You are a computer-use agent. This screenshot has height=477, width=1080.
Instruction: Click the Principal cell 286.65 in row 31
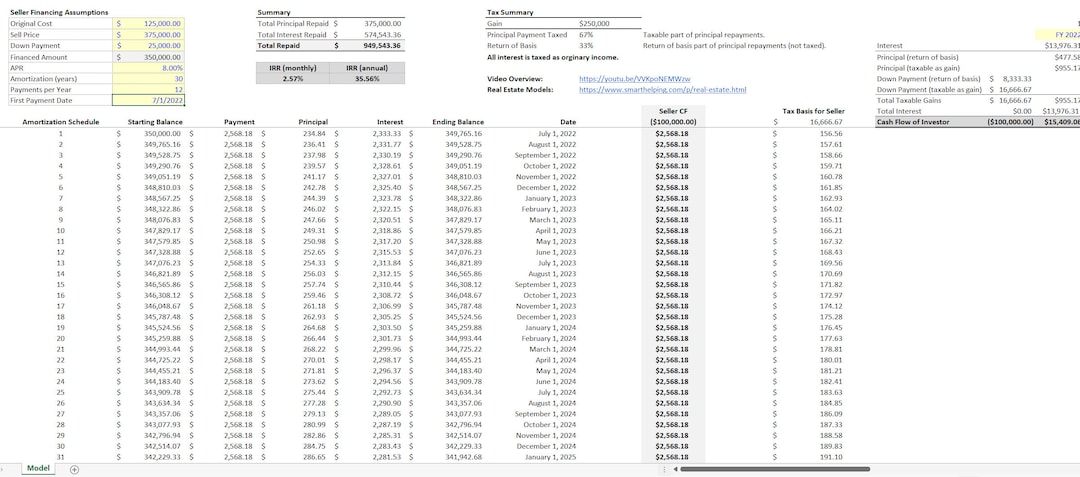click(315, 456)
